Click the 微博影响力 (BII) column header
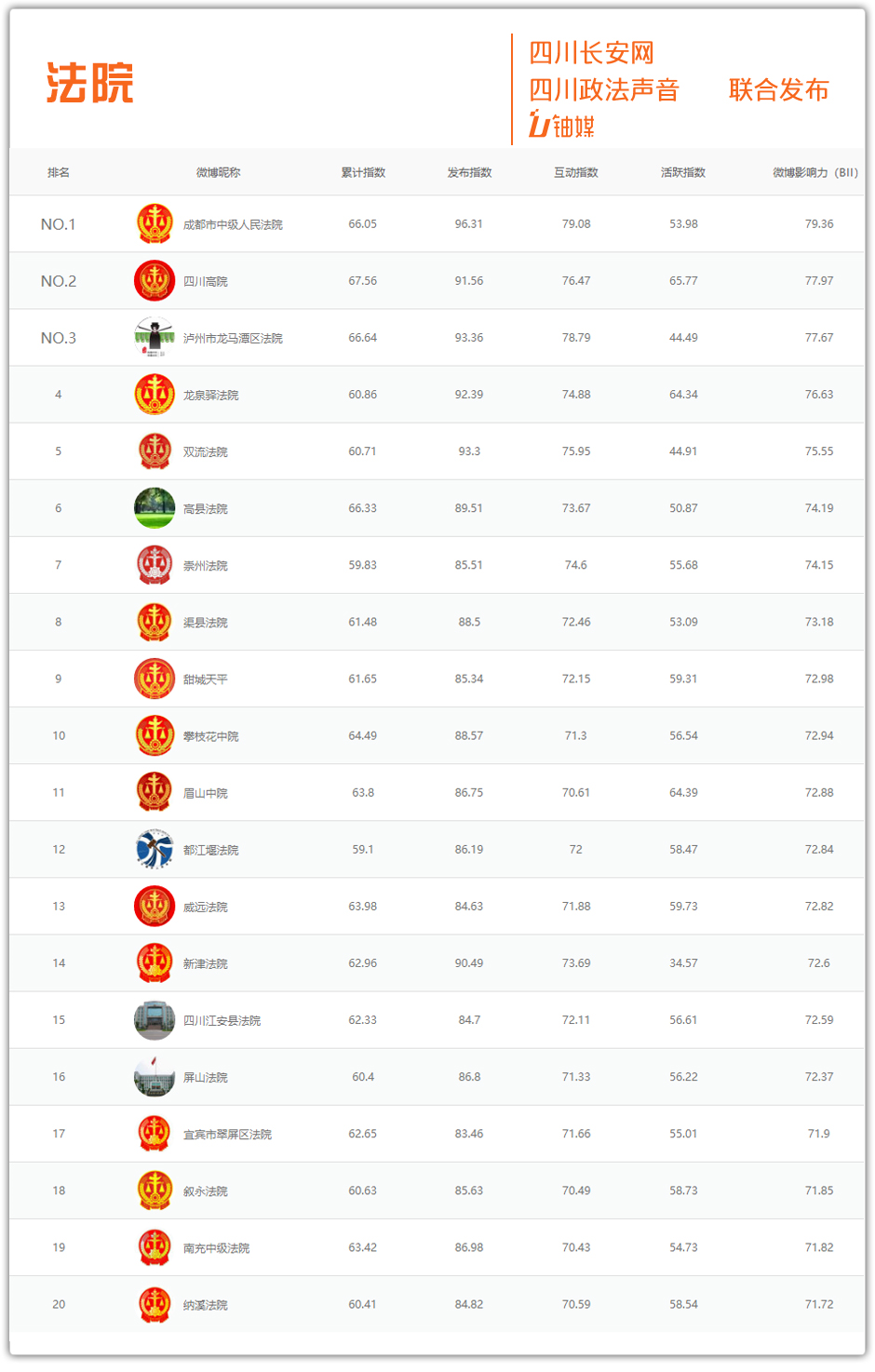Viewport: 875px width, 1372px height. [815, 172]
